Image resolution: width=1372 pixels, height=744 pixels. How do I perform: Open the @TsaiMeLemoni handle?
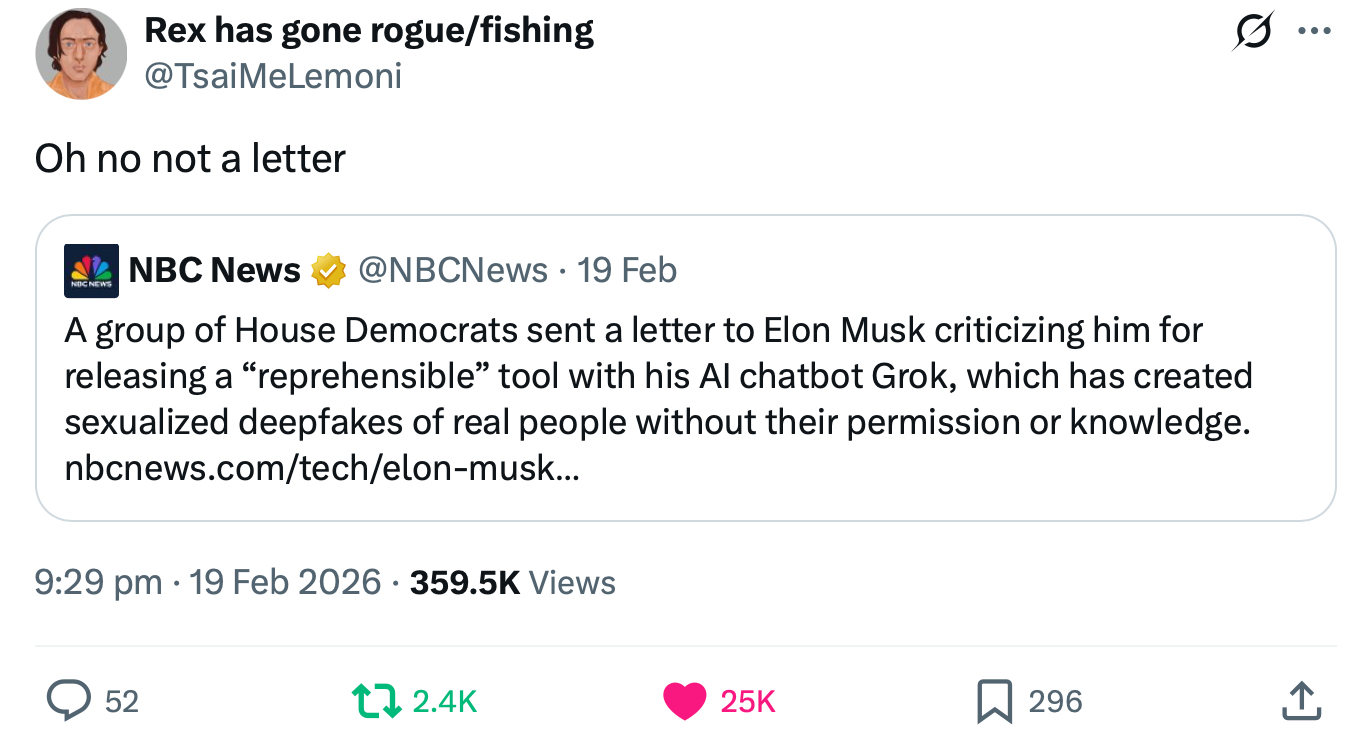(273, 76)
